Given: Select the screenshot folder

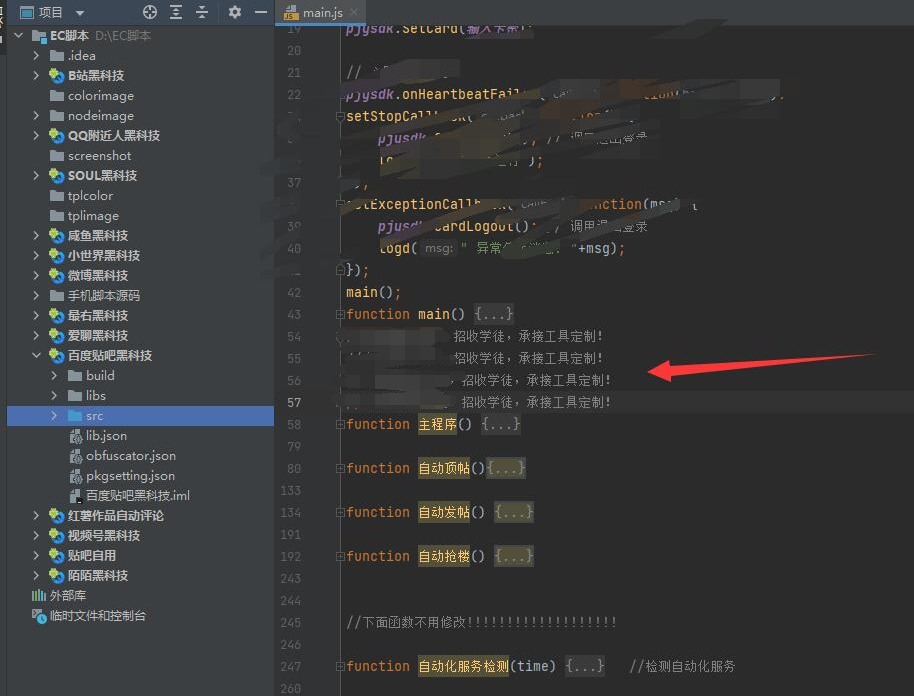Looking at the screenshot, I should [x=99, y=156].
